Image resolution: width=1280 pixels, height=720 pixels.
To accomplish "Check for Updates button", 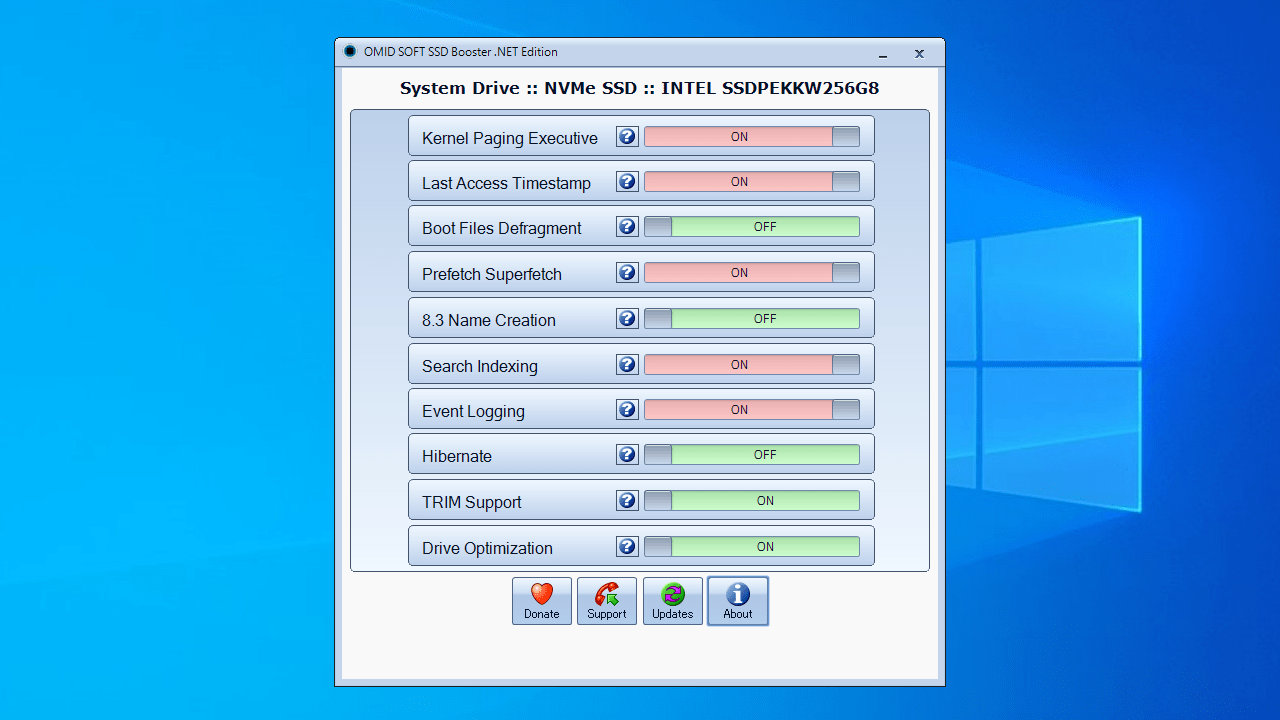I will click(673, 601).
